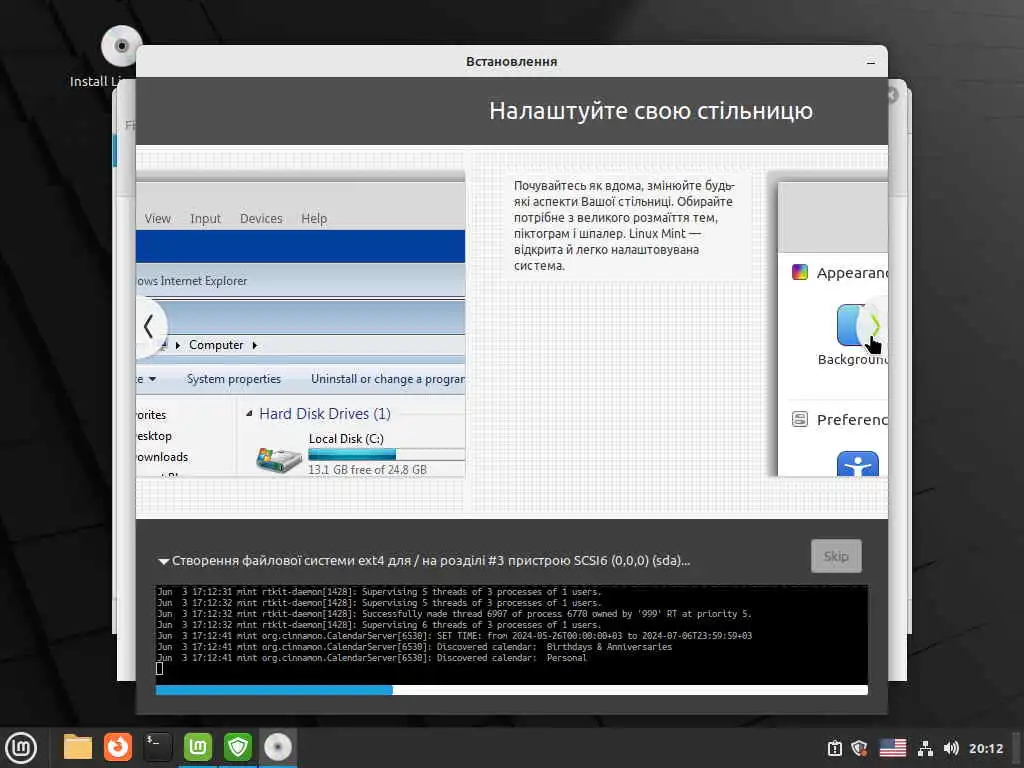
Task: Click the Preferences section icon in slideshow
Action: pyautogui.click(x=800, y=419)
